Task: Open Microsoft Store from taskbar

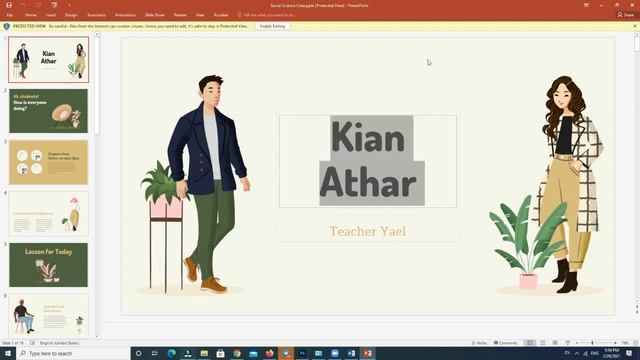Action: click(220, 353)
